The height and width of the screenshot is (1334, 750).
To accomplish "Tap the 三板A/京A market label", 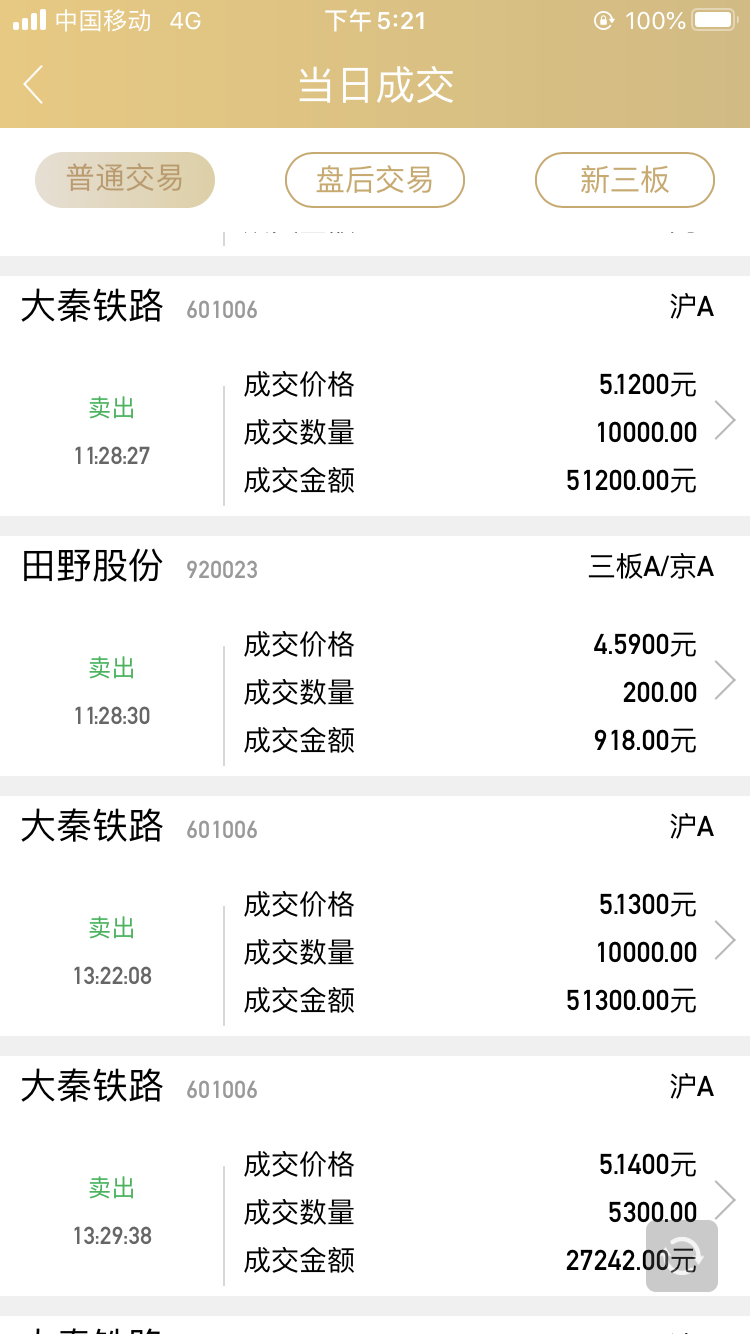I will pyautogui.click(x=651, y=568).
